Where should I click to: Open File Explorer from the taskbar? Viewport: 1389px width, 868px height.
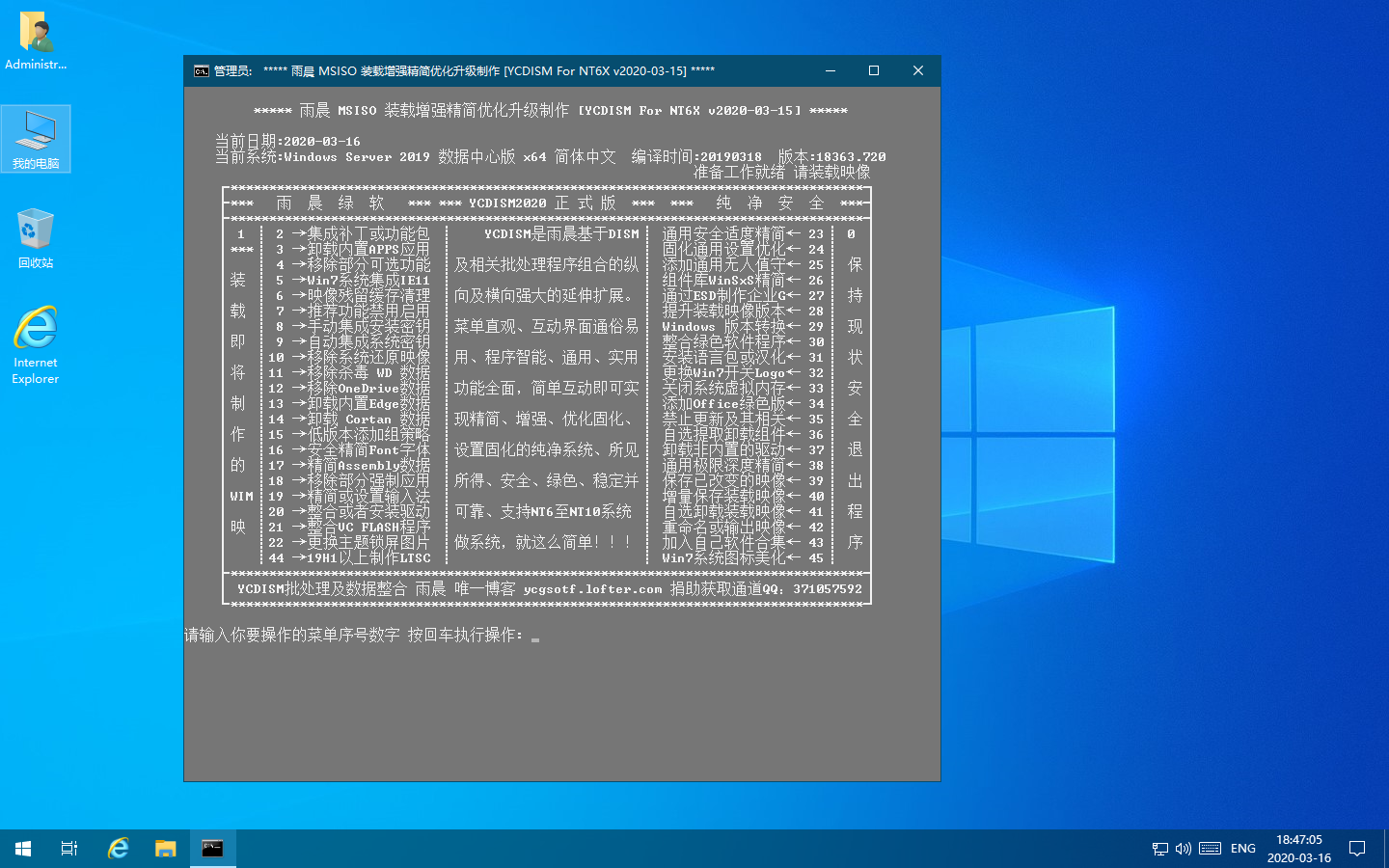point(166,849)
